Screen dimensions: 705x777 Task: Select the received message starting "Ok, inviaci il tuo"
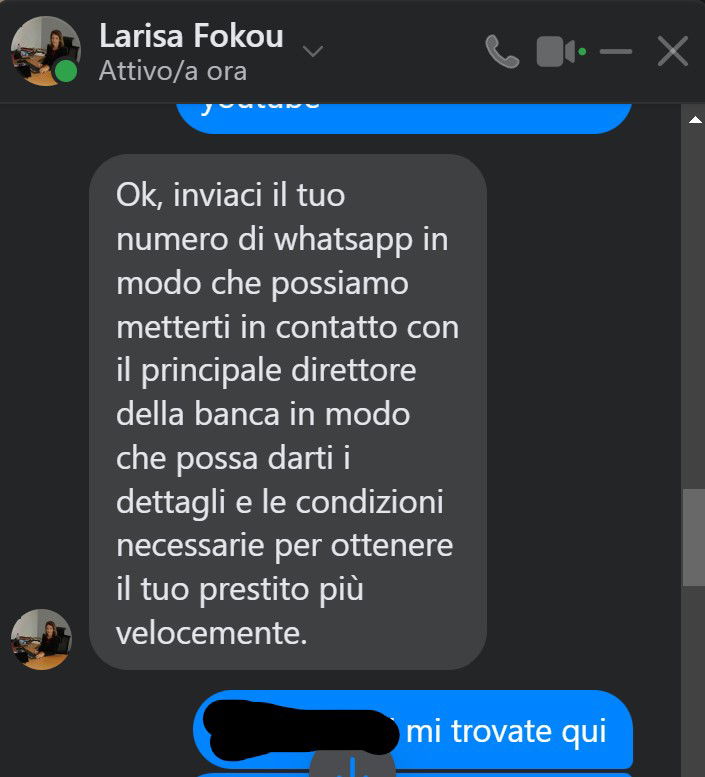point(288,412)
